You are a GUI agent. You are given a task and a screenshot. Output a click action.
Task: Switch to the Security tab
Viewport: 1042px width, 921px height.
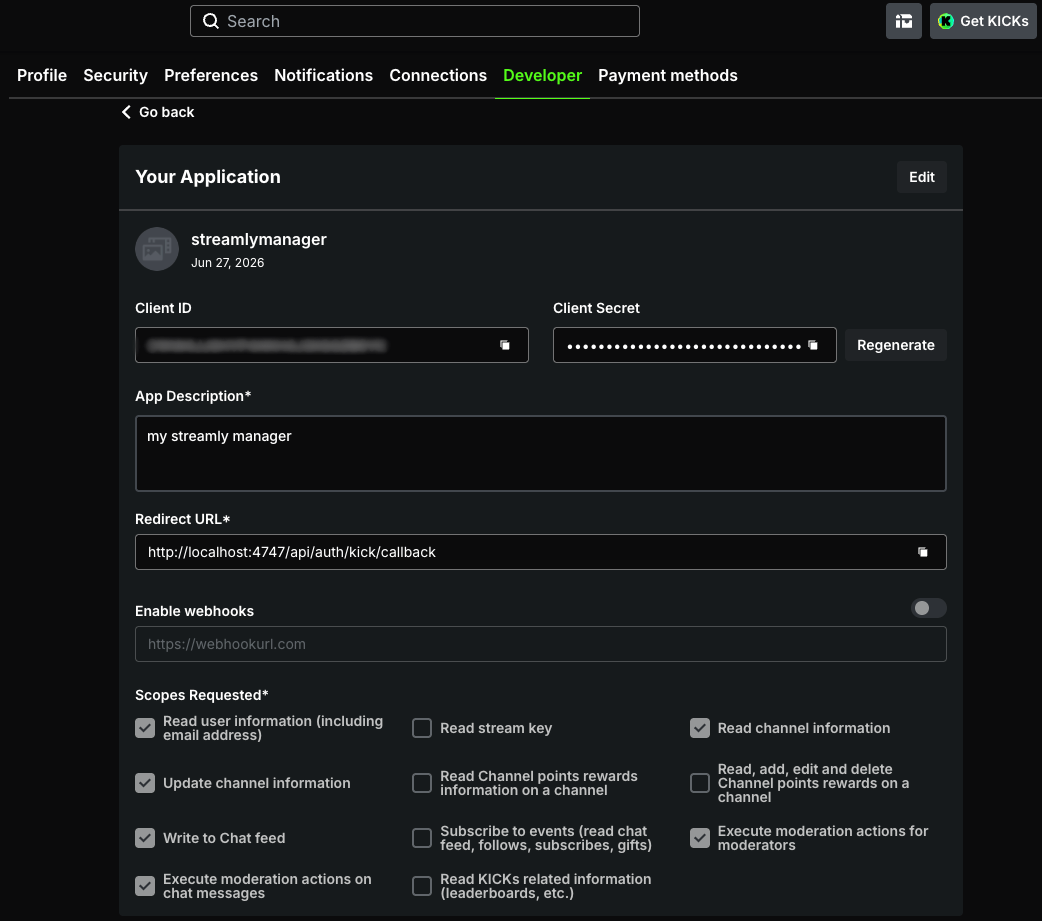click(x=116, y=75)
